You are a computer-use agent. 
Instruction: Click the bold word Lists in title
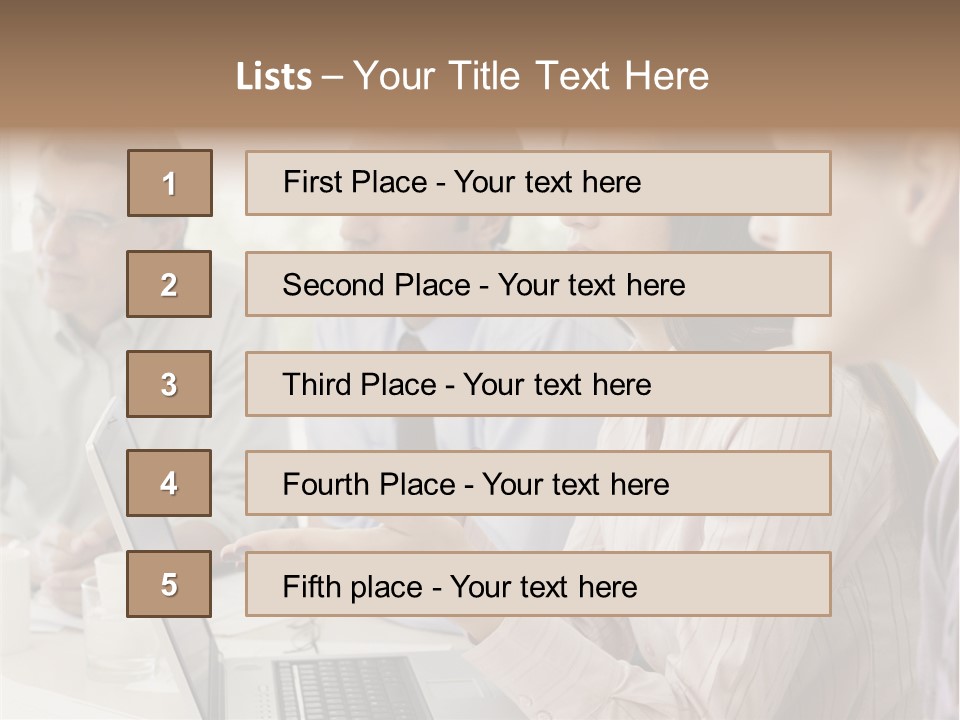point(274,77)
